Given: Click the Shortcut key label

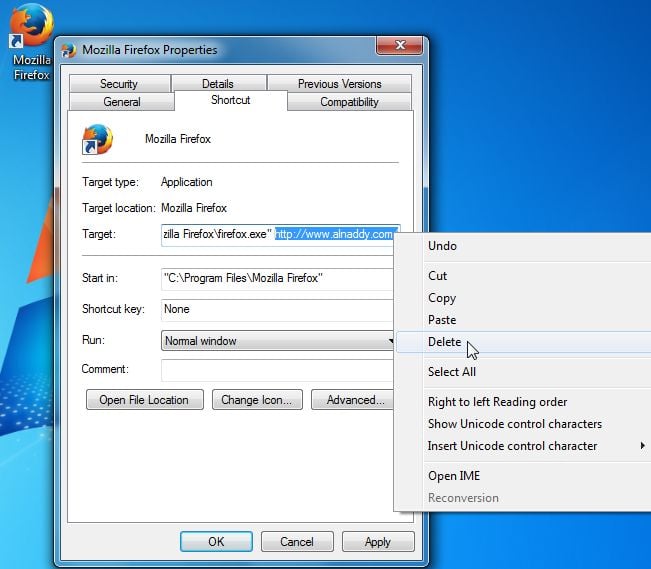Looking at the screenshot, I should 113,309.
